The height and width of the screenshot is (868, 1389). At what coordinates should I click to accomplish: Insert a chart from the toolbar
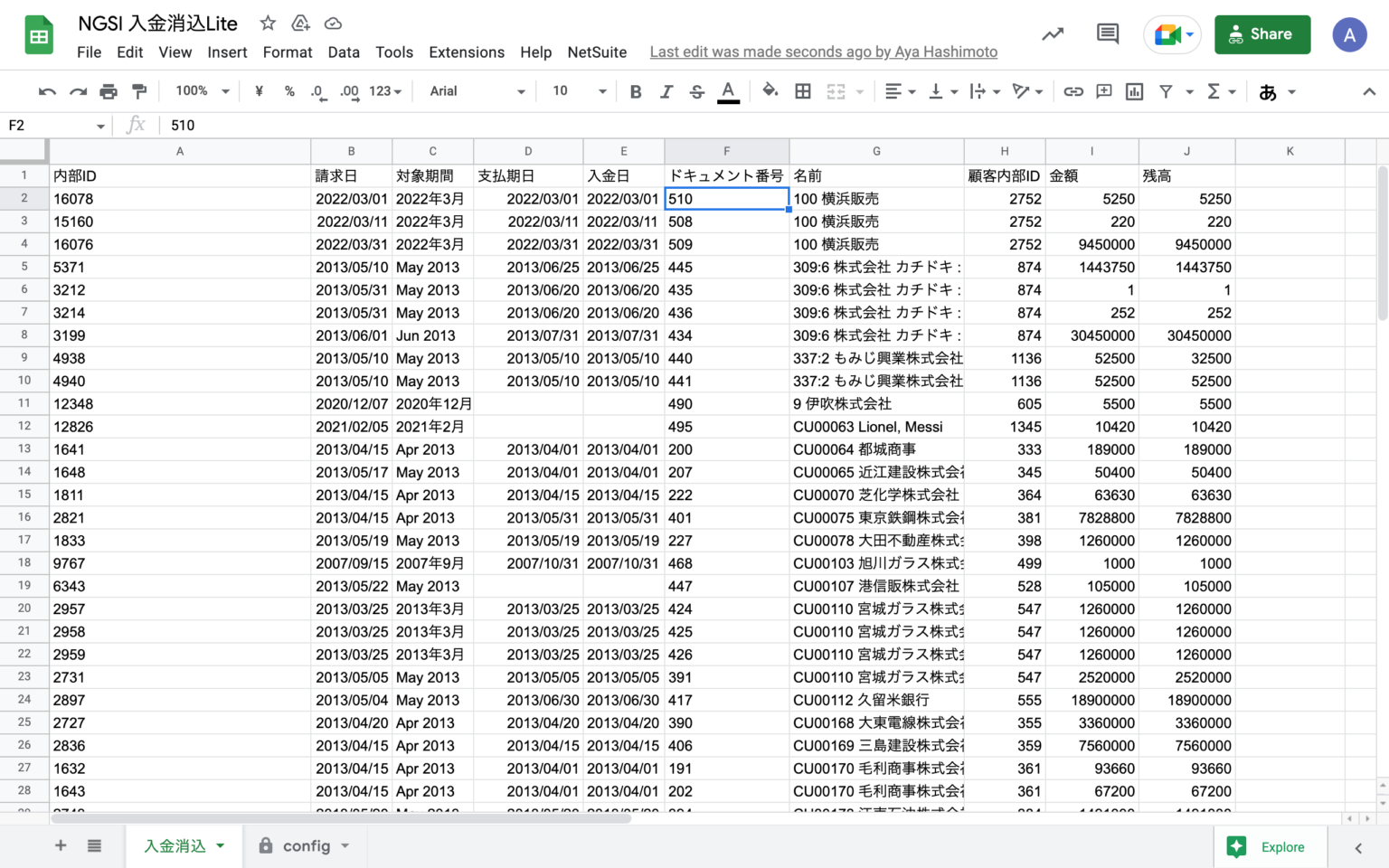(x=1134, y=90)
